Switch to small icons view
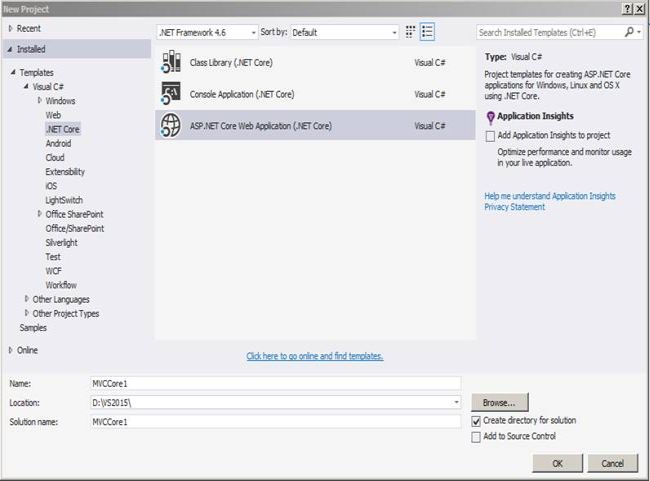The image size is (650, 481). click(410, 32)
